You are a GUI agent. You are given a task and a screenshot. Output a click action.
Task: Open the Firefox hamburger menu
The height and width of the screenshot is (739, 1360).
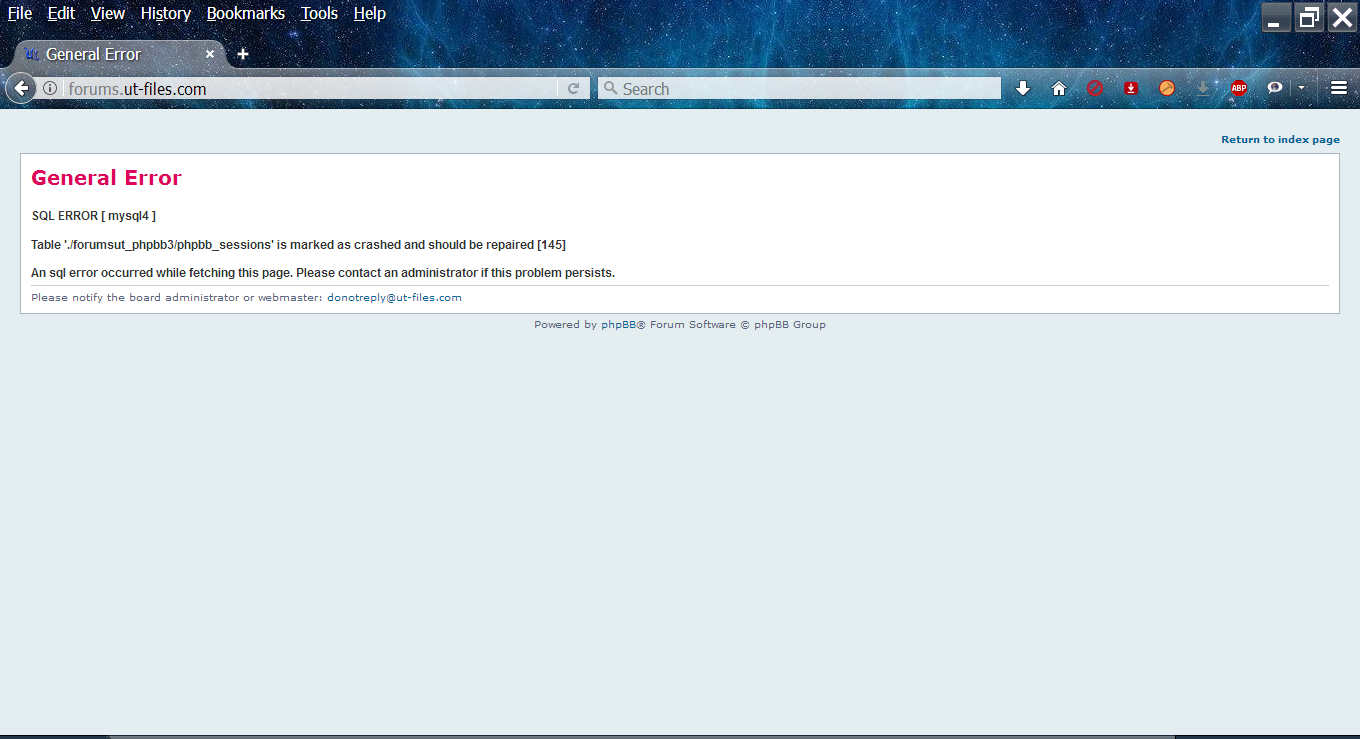tap(1339, 89)
